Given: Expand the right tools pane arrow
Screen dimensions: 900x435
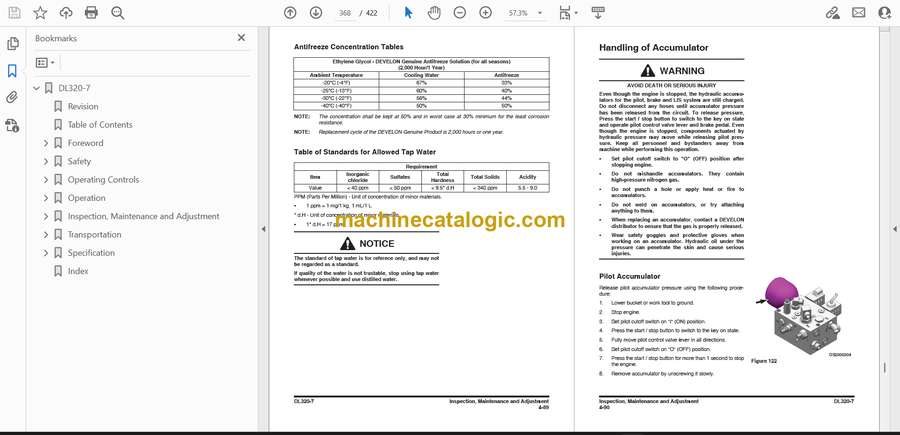Looking at the screenshot, I should [x=894, y=229].
